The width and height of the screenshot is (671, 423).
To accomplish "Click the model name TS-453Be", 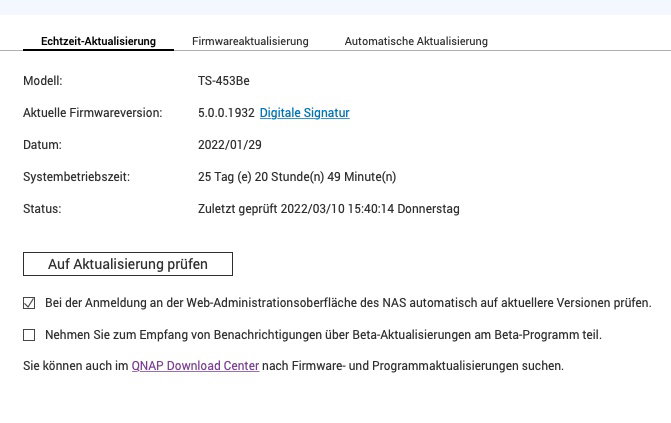I will (224, 81).
